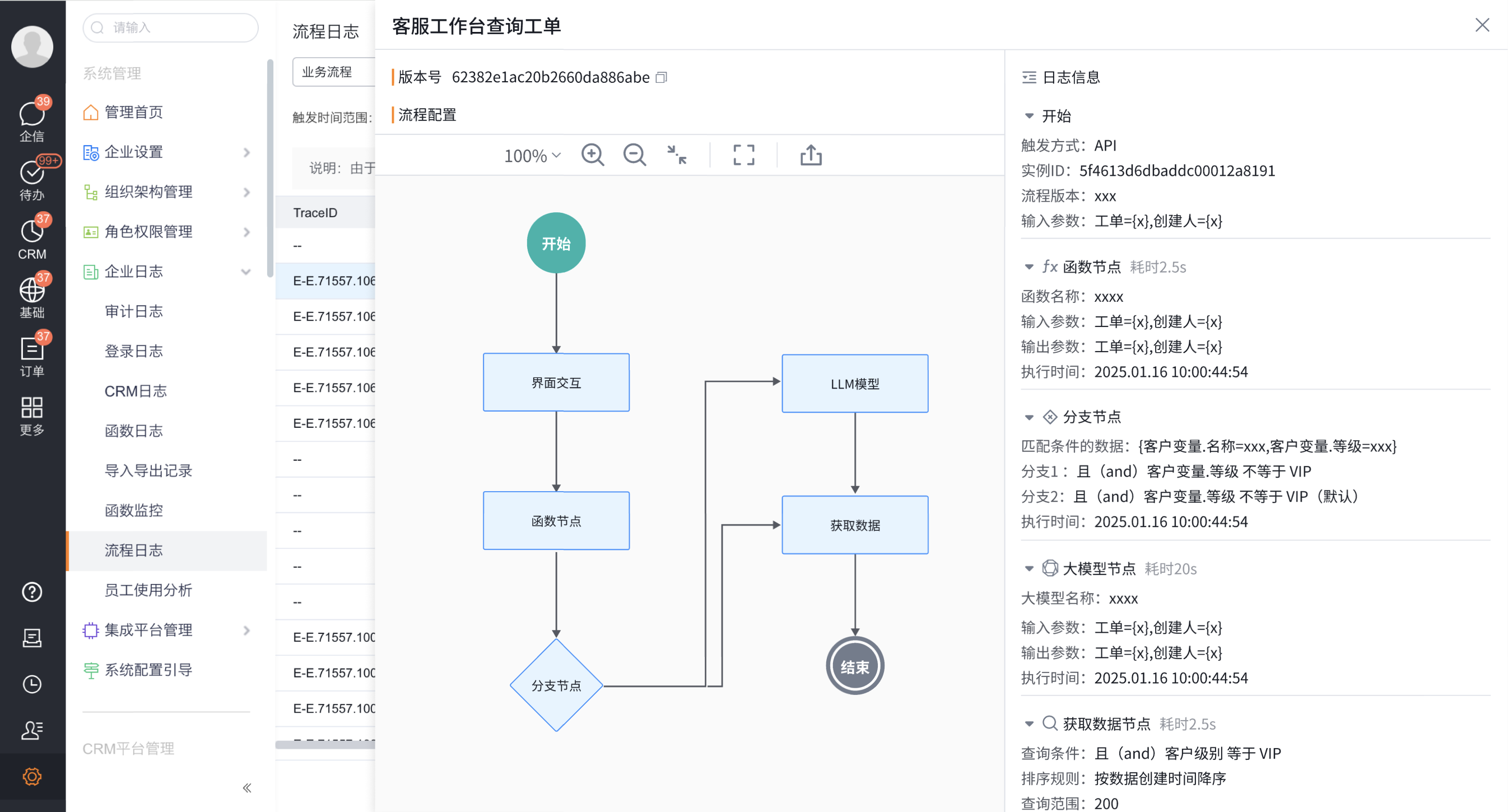Viewport: 1508px width, 812px height.
Task: Zoom out the flow canvas
Action: click(635, 155)
